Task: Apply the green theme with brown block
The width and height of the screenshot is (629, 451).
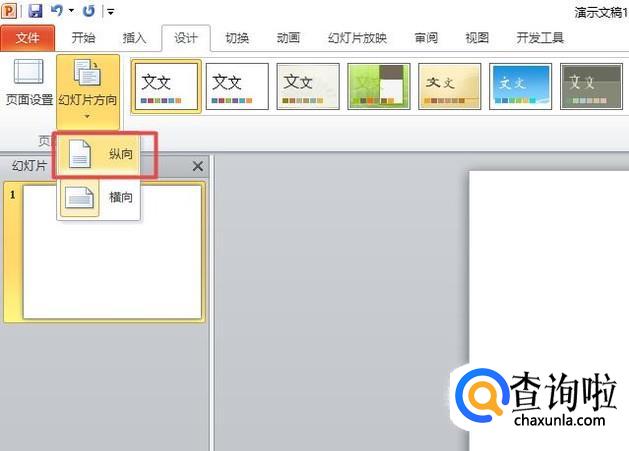Action: [x=378, y=85]
